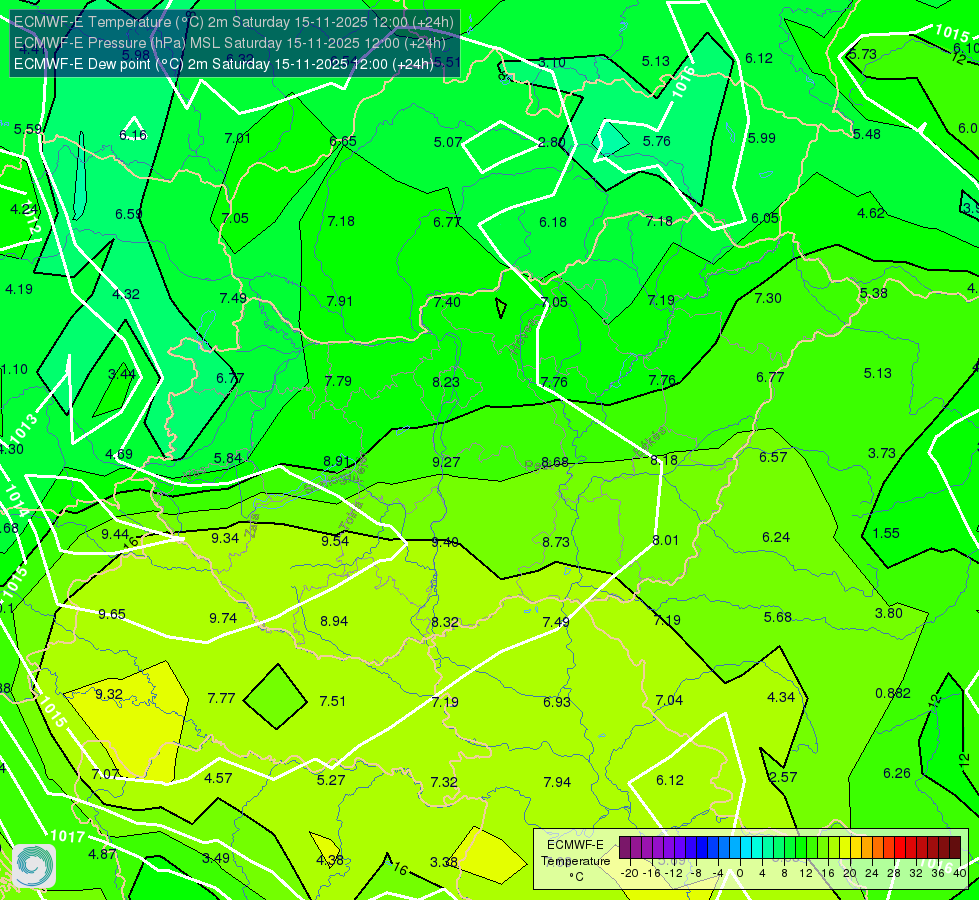Click the dew point value 5.07
Screen dimensions: 979x900
(448, 142)
